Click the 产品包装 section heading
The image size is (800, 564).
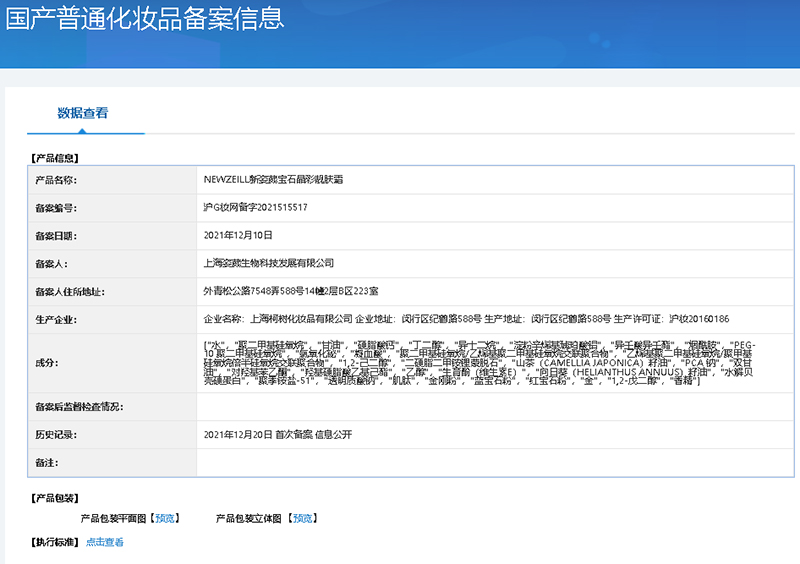(55, 498)
